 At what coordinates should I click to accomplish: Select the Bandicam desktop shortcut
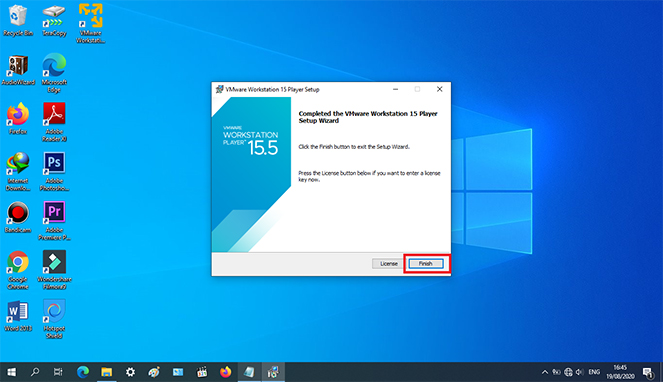[18, 217]
